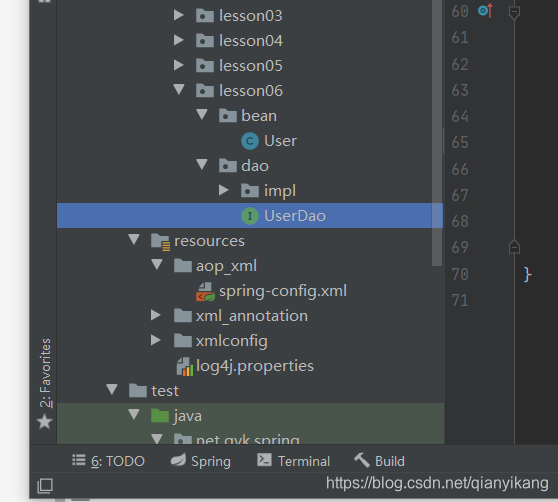
Task: Select the lesson05 tree item
Action: pos(251,66)
